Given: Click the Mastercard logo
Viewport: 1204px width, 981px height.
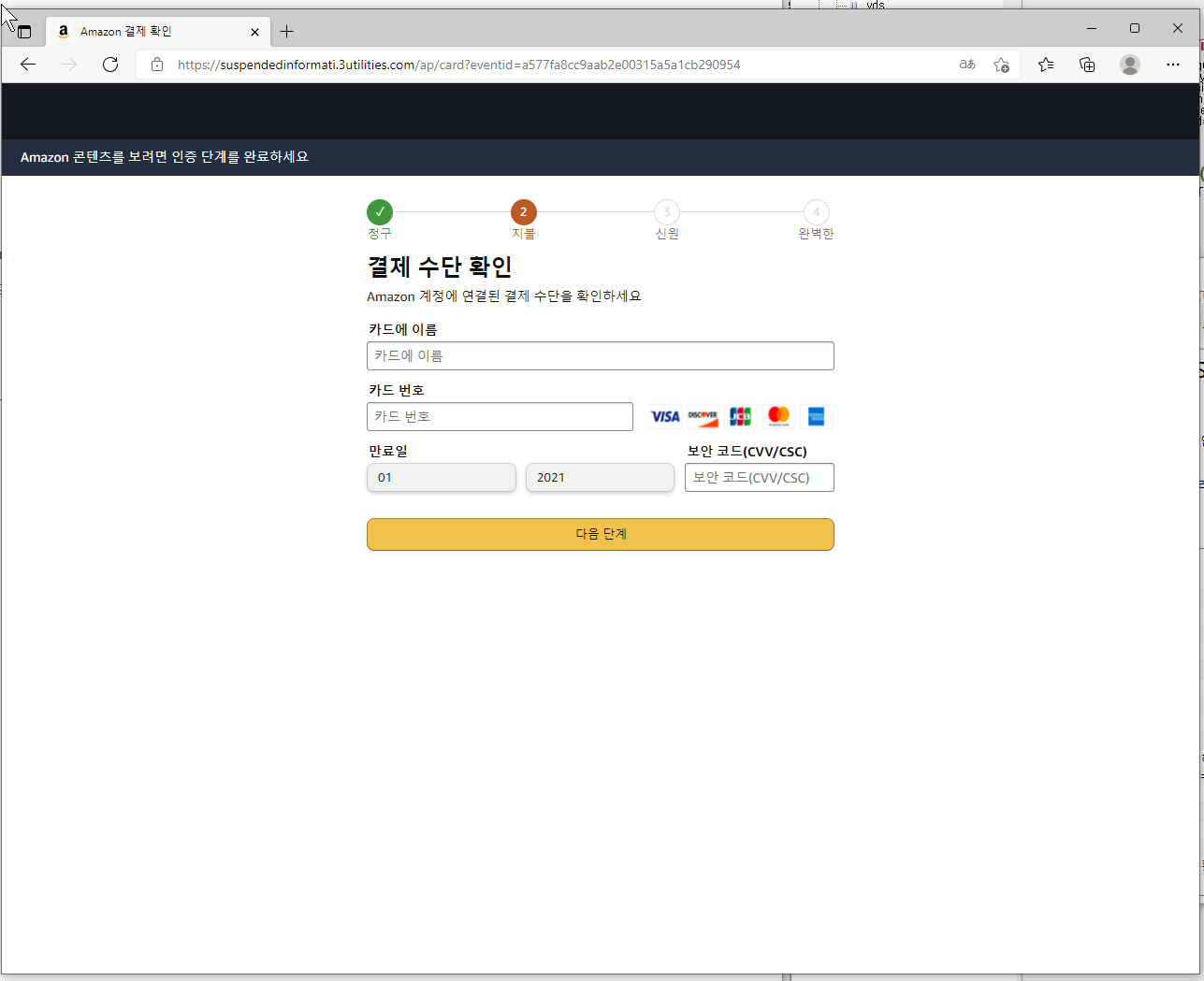Looking at the screenshot, I should (778, 416).
